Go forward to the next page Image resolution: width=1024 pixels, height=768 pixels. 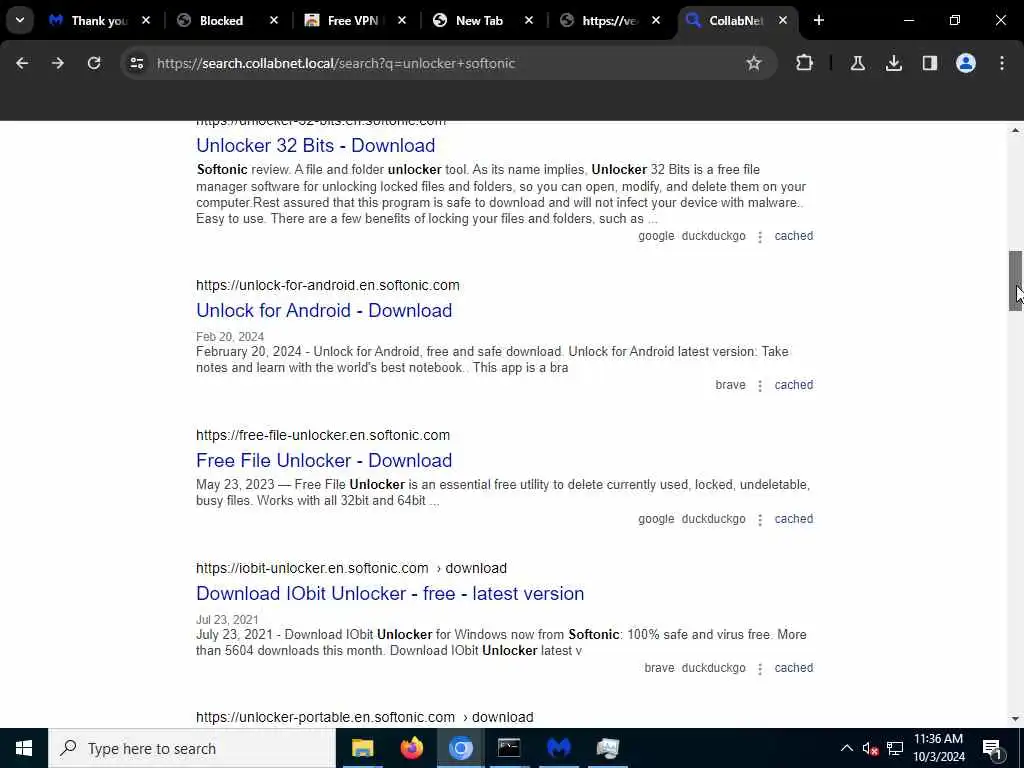click(x=58, y=63)
